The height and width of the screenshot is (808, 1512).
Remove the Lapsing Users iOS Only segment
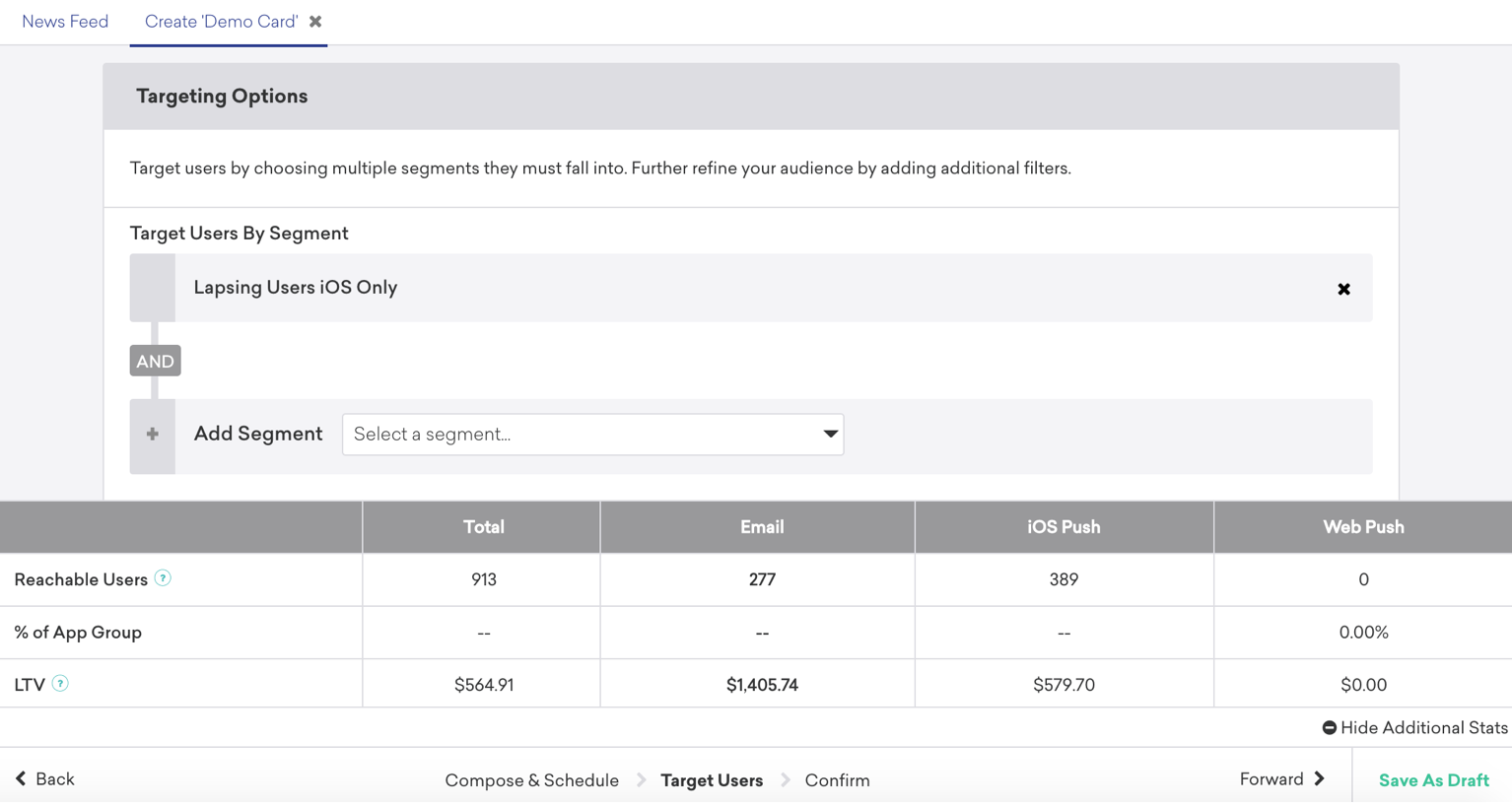[x=1343, y=289]
